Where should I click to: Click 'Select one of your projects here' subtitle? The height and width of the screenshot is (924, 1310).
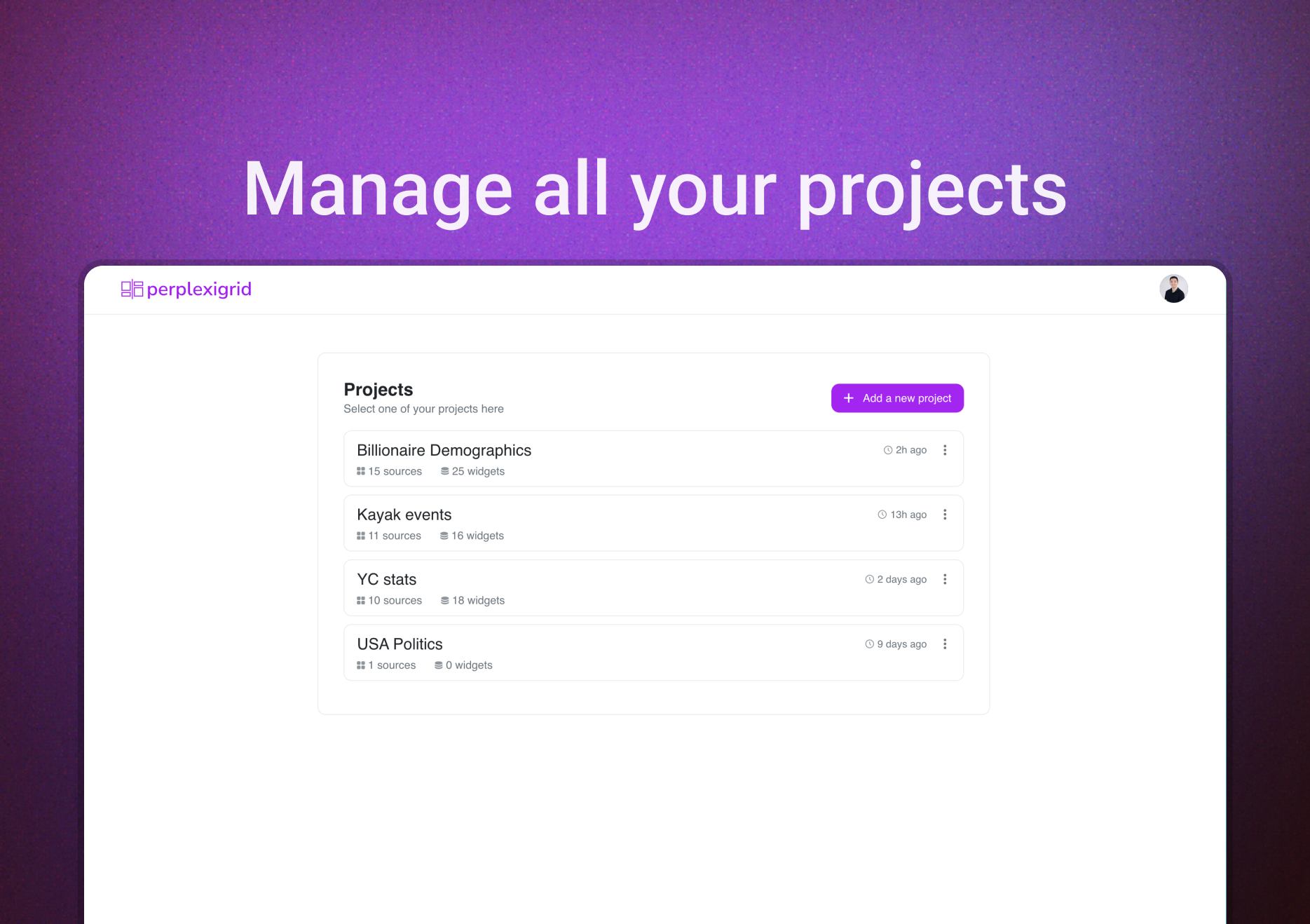point(423,409)
